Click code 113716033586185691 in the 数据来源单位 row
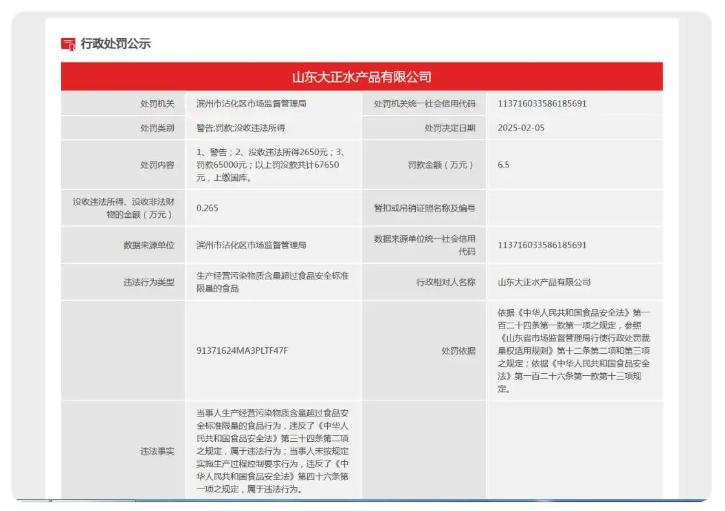The image size is (725, 511). (x=542, y=245)
